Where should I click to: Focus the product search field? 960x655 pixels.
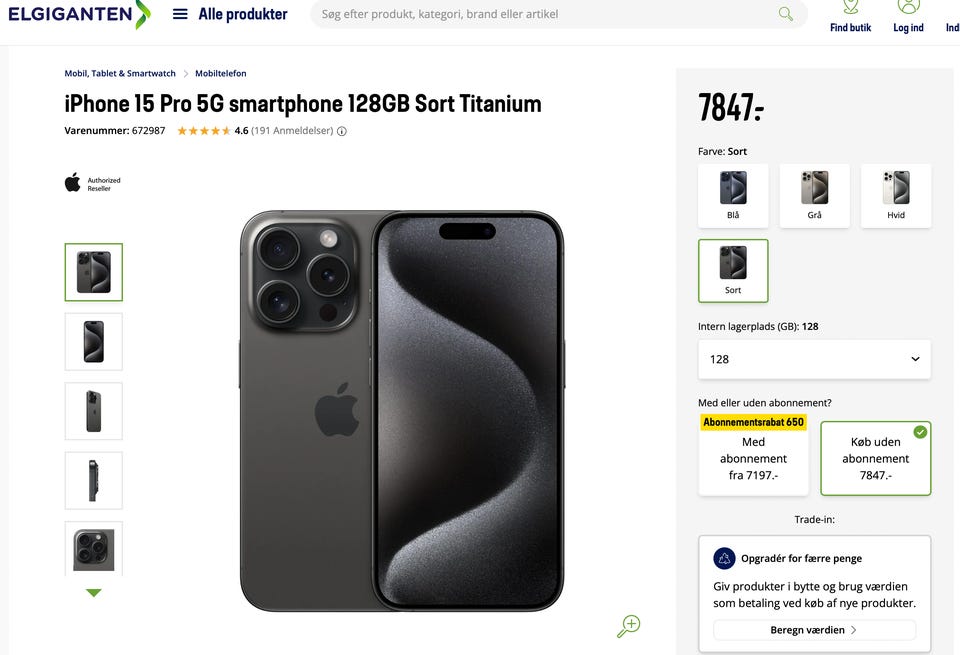545,13
